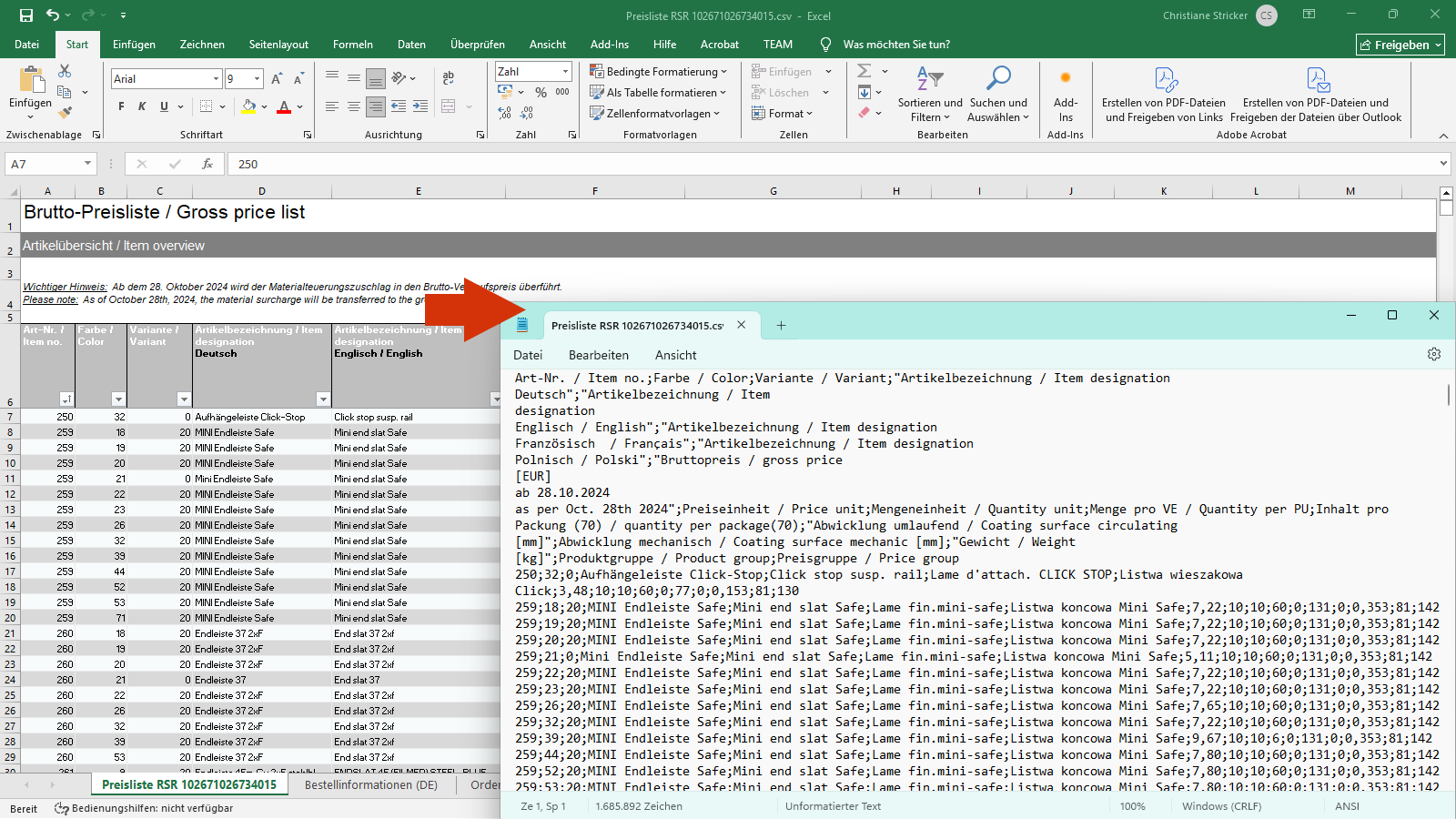Toggle underline formatting (U)
The height and width of the screenshot is (819, 1456).
[164, 106]
